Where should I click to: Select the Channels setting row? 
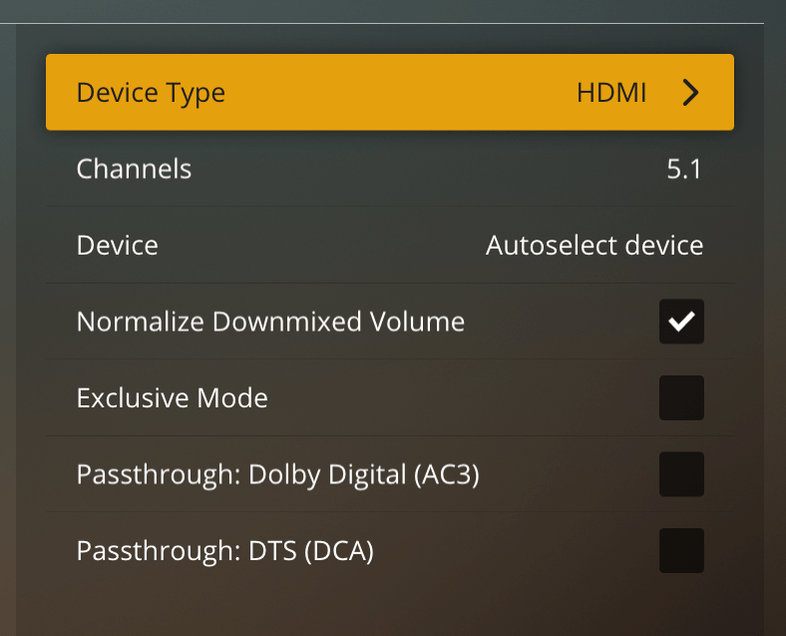click(390, 169)
